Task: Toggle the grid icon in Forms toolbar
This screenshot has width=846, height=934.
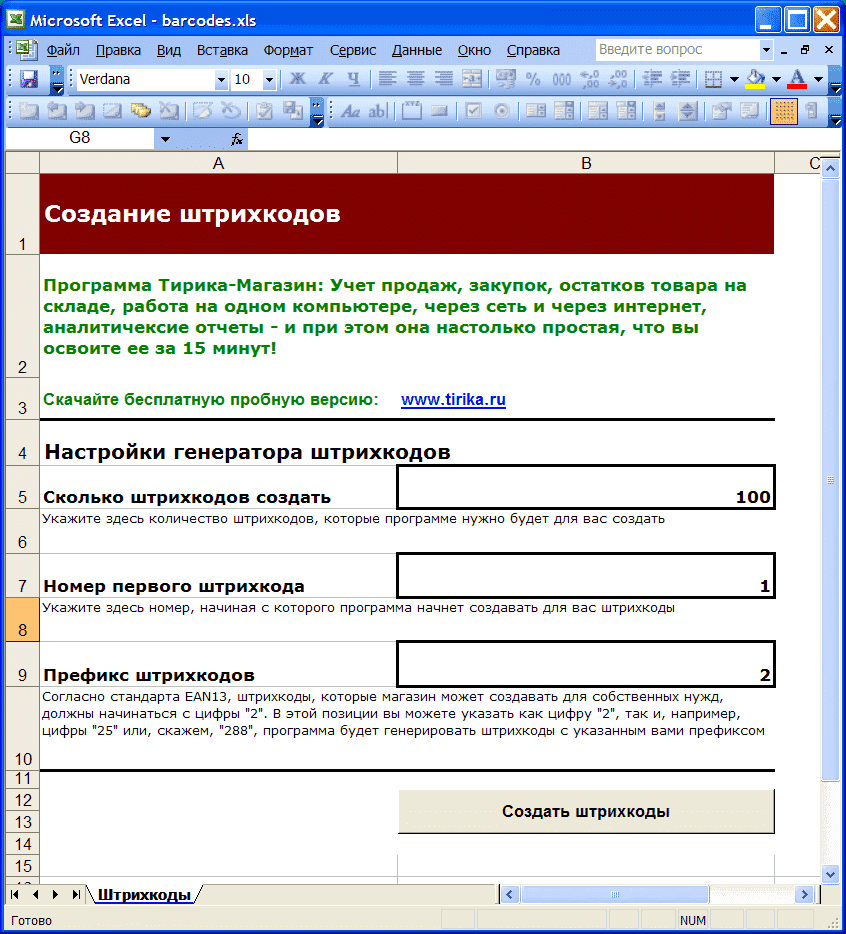Action: pos(784,111)
